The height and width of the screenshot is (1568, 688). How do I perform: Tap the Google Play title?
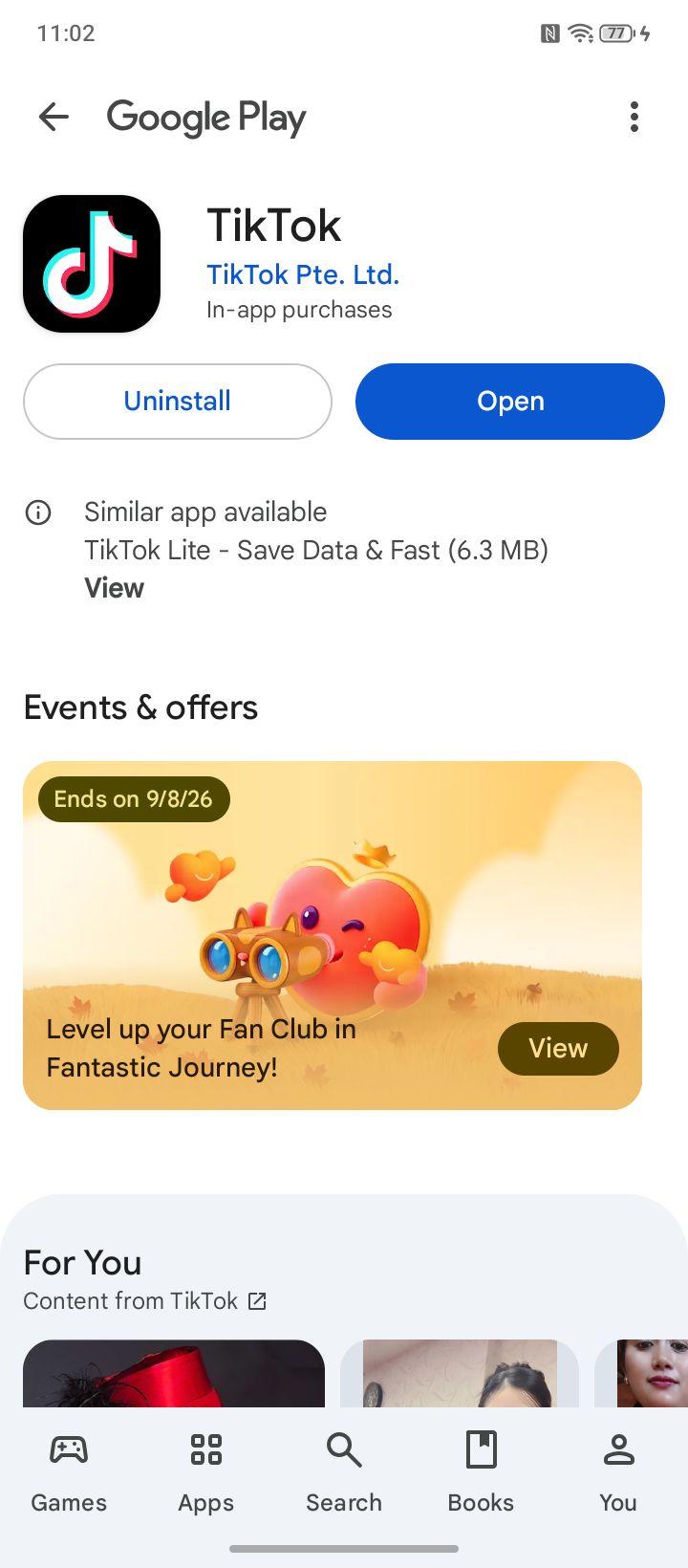206,118
